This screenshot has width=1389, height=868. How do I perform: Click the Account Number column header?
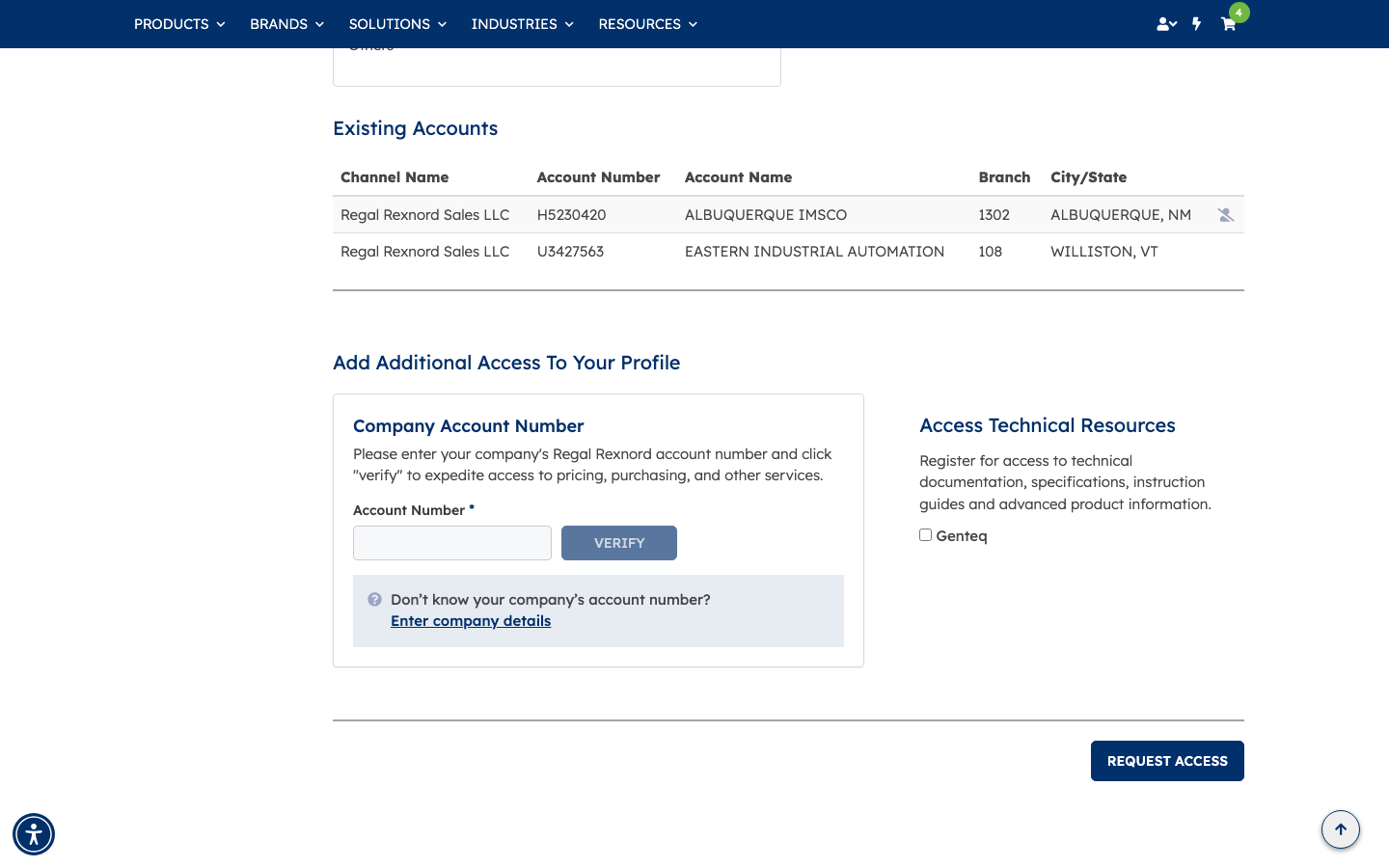(598, 177)
